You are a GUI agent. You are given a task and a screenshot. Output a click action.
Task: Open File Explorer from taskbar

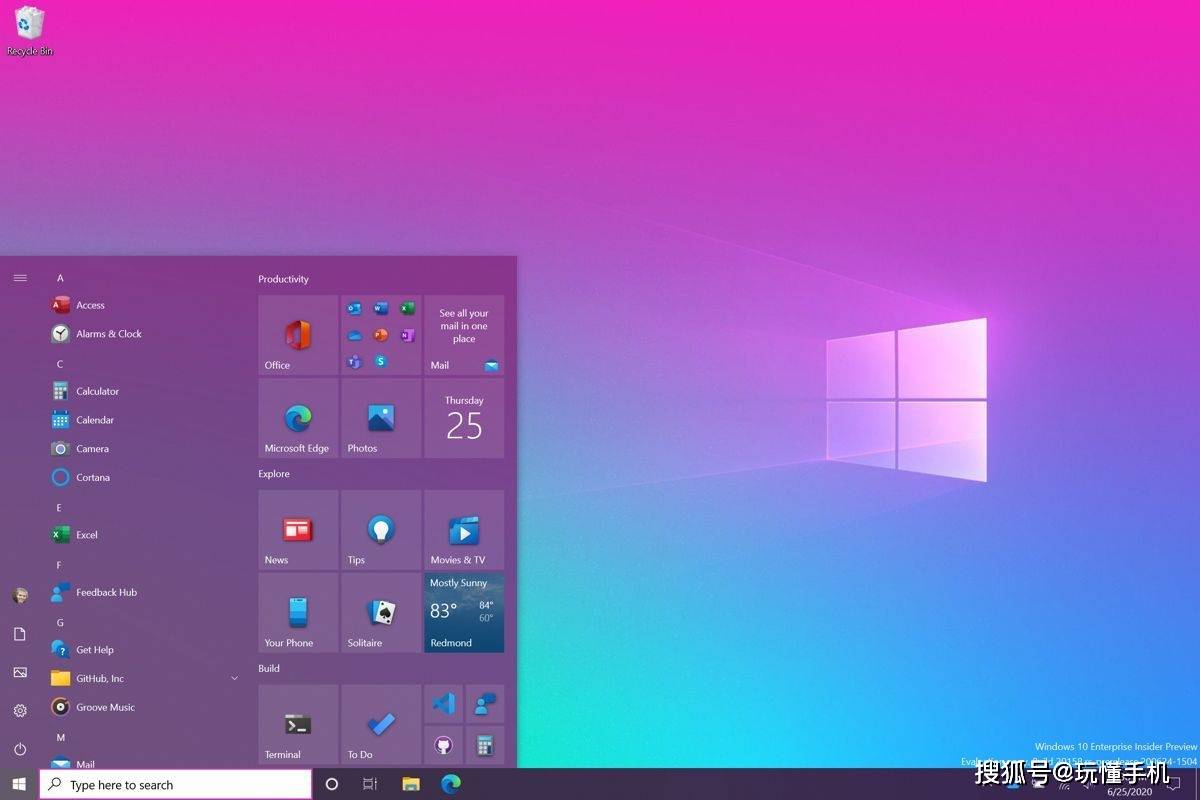(410, 785)
